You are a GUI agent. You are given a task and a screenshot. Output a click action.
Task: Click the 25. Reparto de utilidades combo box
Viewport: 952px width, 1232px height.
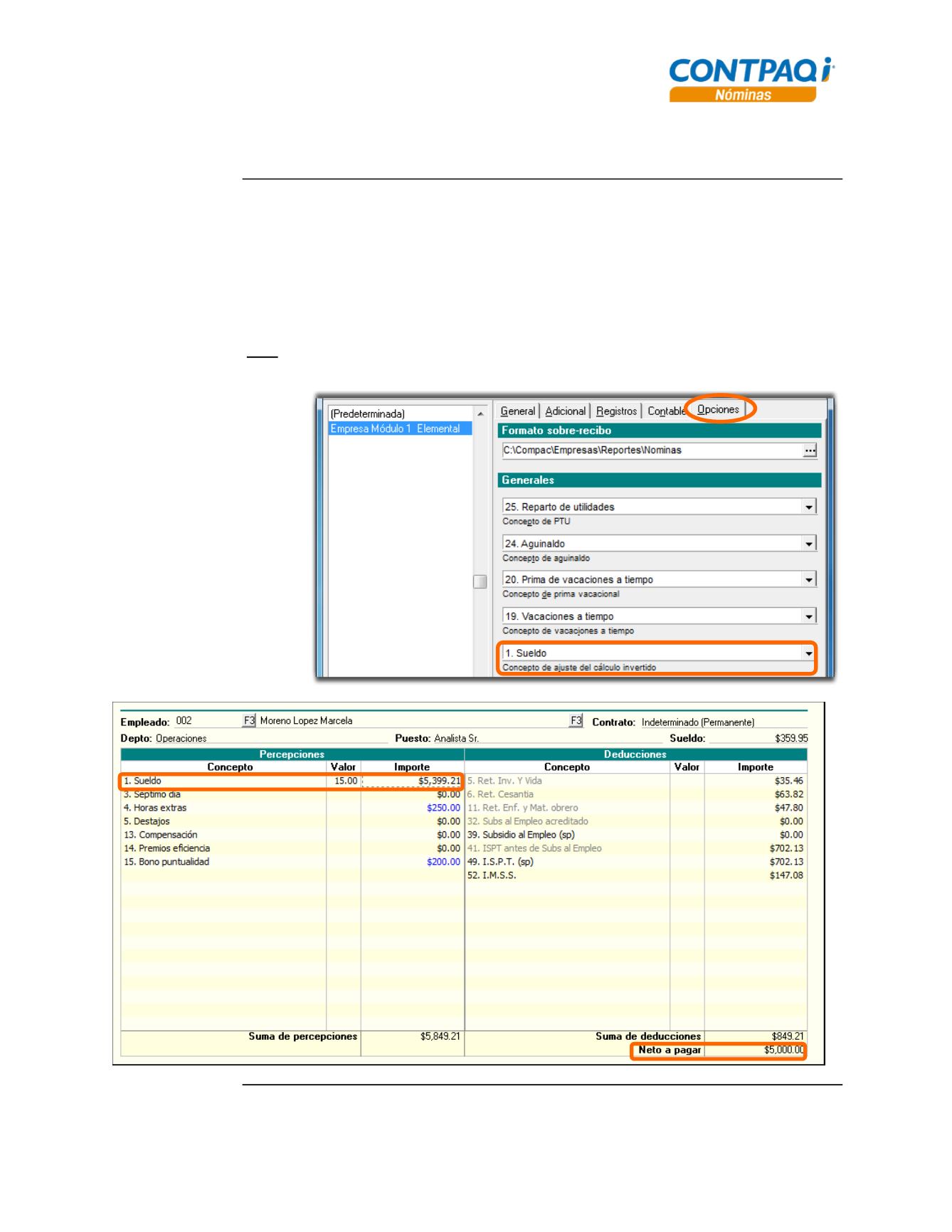(660, 507)
